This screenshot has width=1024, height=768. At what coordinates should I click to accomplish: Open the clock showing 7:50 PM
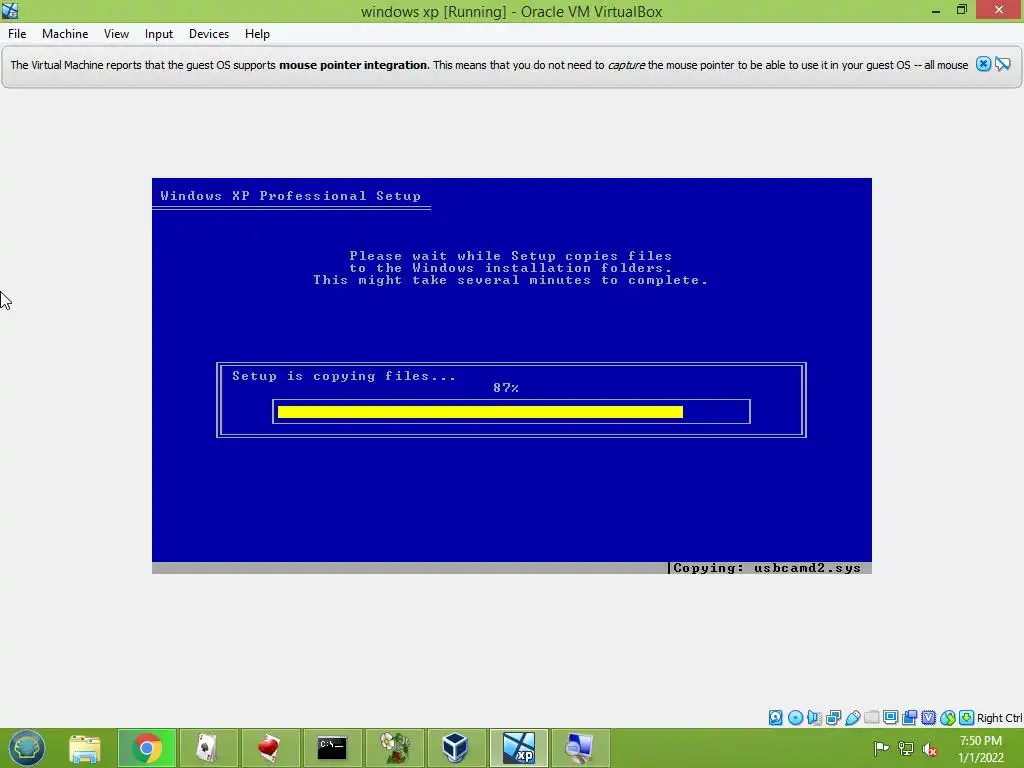coord(981,749)
